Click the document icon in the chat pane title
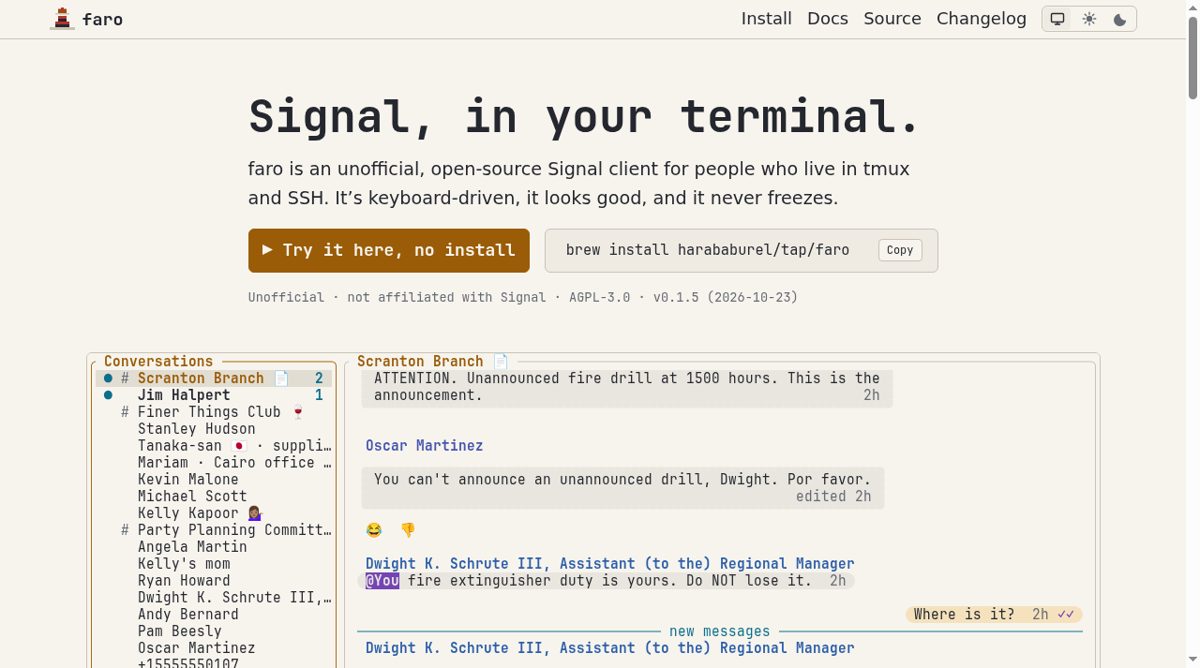 [x=501, y=361]
